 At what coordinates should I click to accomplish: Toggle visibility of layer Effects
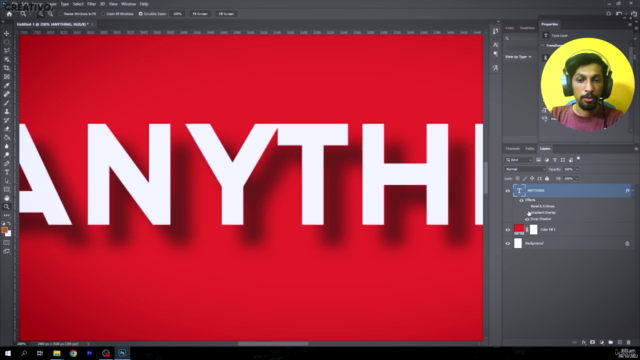point(521,200)
